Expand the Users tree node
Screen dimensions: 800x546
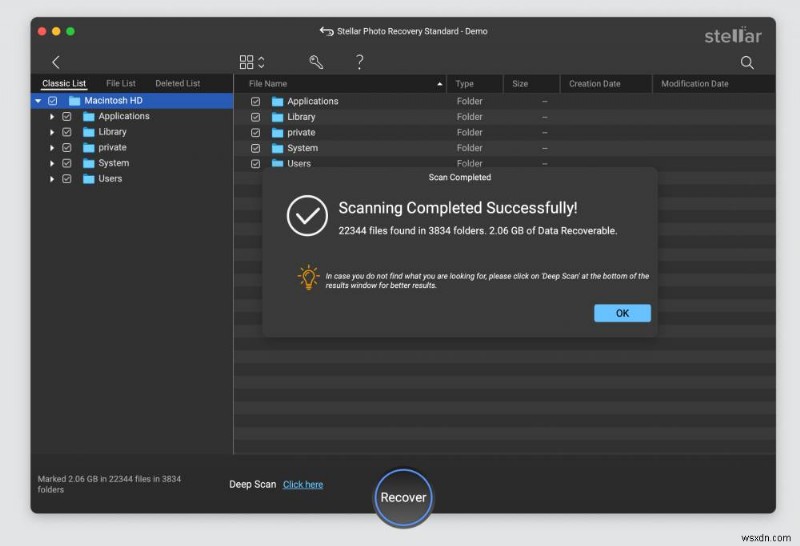point(52,179)
